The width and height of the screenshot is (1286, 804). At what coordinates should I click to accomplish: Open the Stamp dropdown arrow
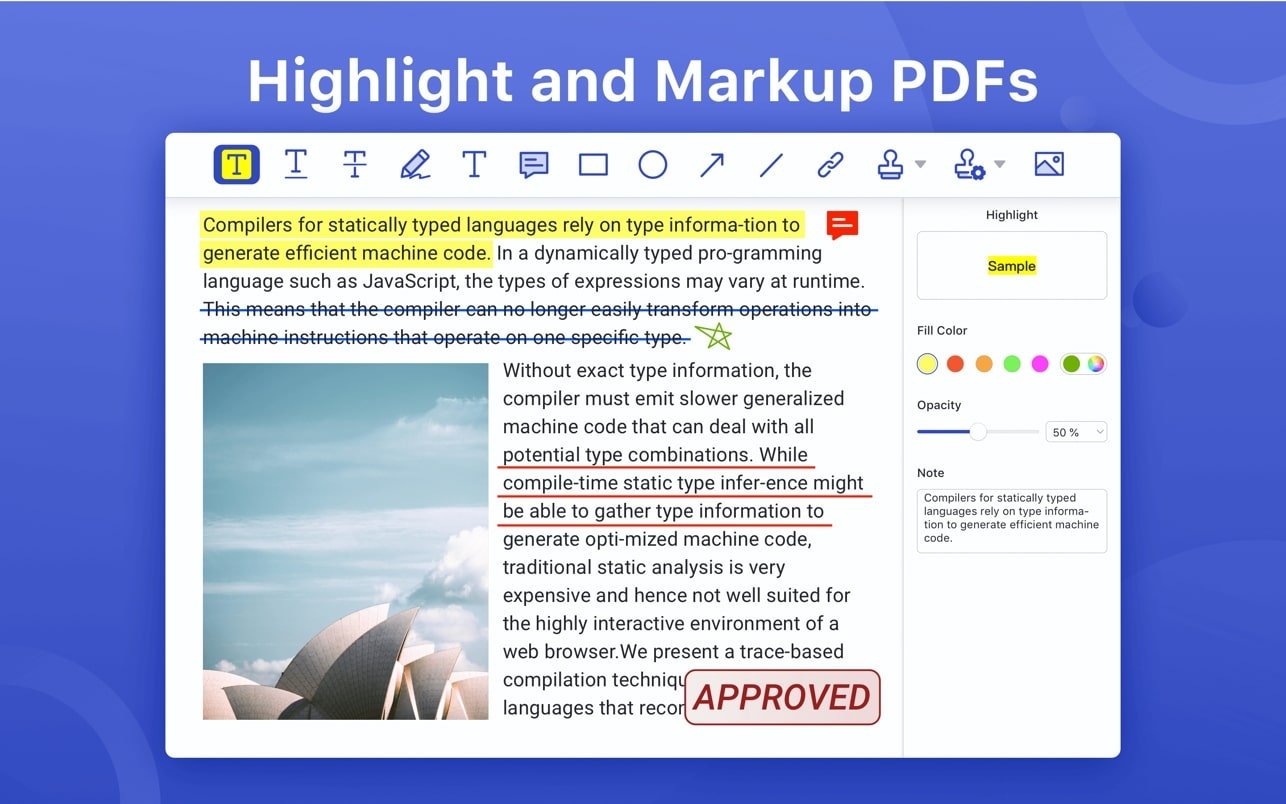(x=920, y=165)
